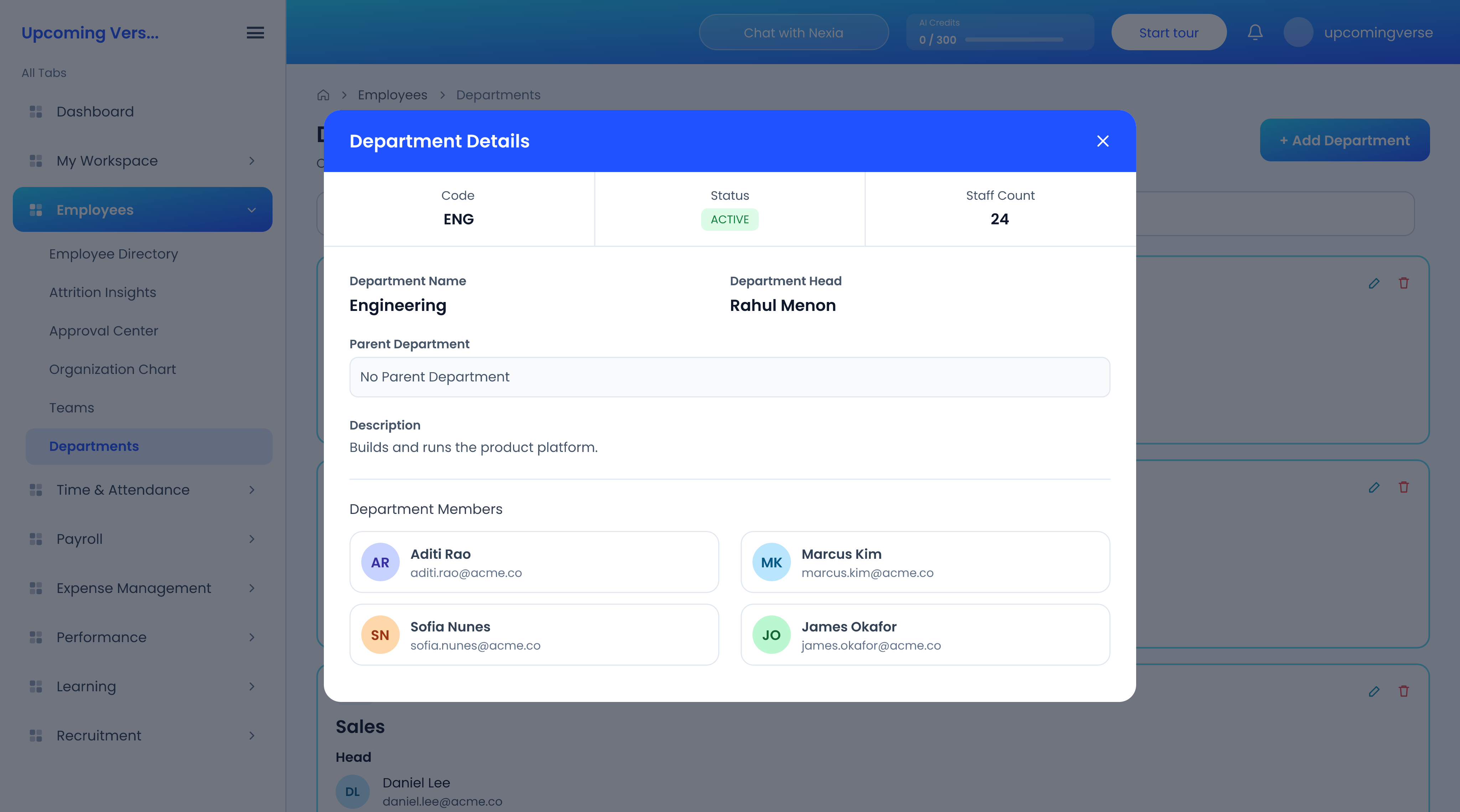Click the Recruitment grid icon
This screenshot has height=812, width=1460.
pos(36,735)
